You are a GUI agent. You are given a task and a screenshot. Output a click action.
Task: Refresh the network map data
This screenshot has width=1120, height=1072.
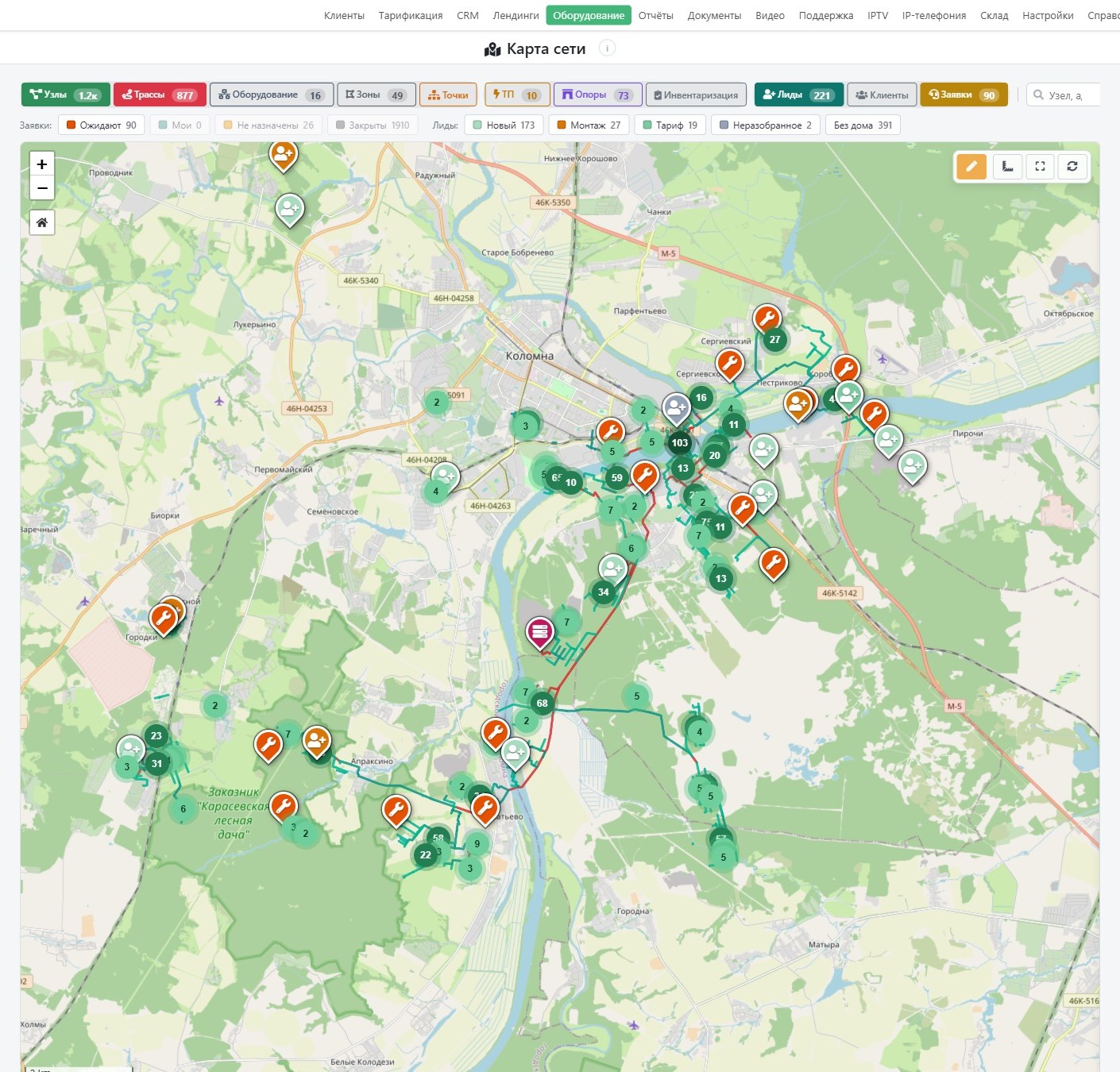(x=1072, y=167)
